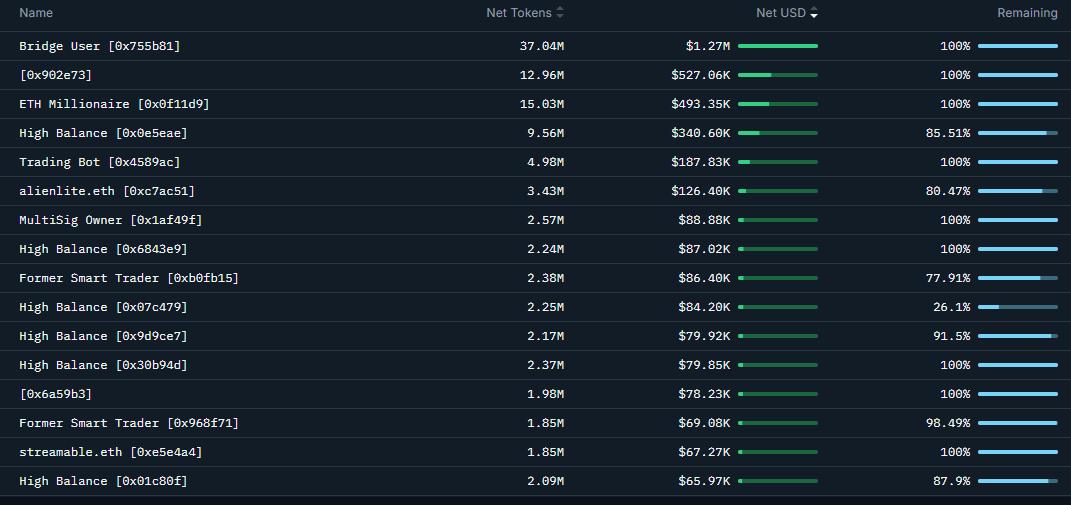The width and height of the screenshot is (1071, 505).
Task: Click the sort arrows beside Net Tokens
Action: (x=560, y=13)
